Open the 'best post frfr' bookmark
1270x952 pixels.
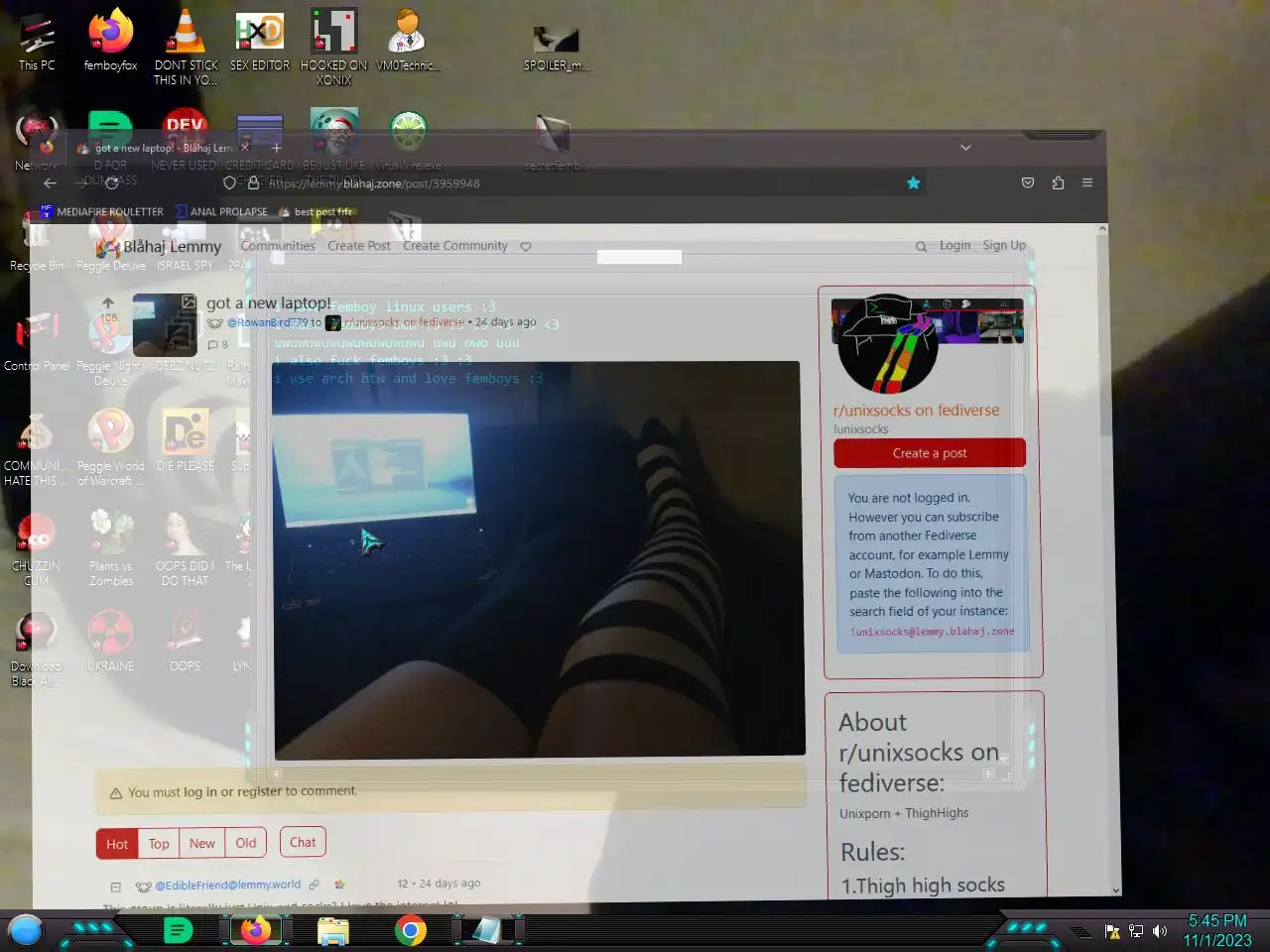[x=316, y=211]
